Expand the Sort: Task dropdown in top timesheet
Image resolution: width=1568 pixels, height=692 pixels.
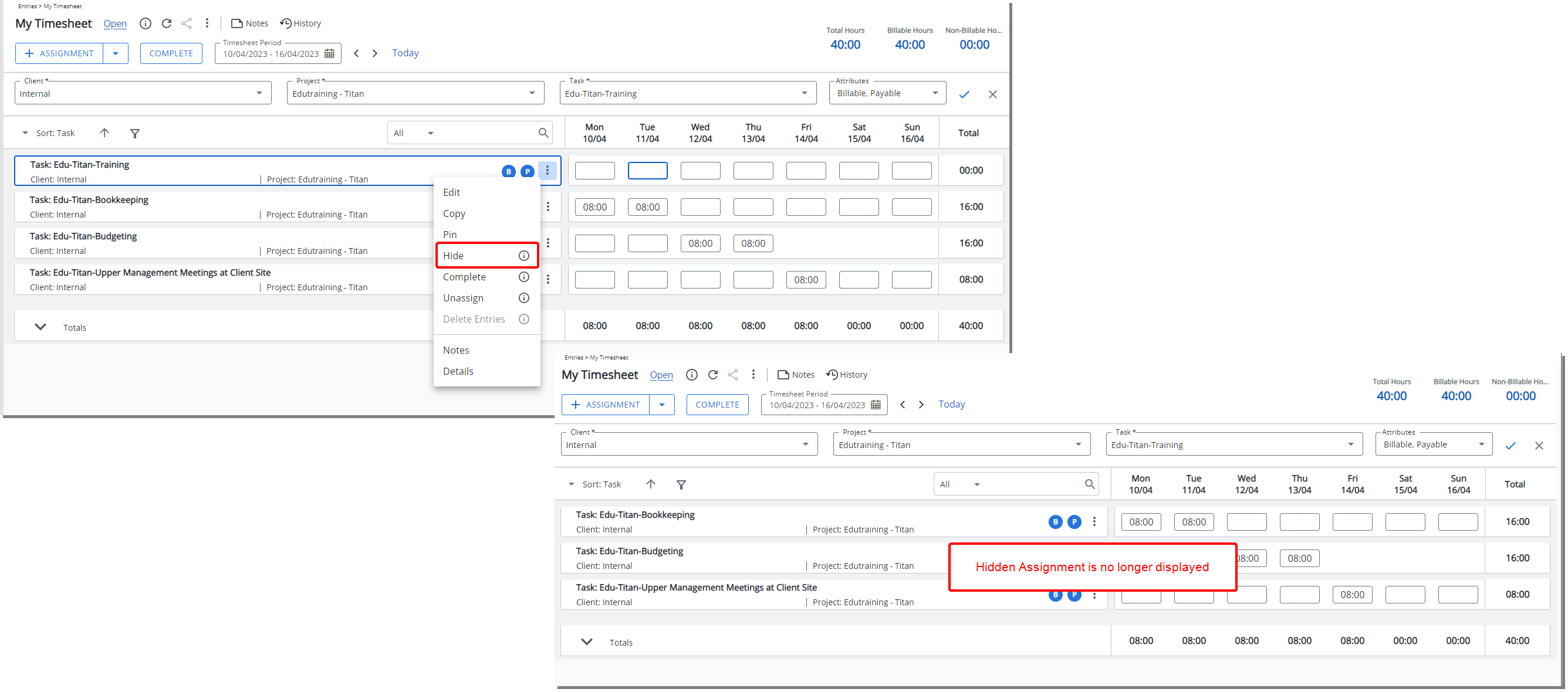(x=49, y=133)
